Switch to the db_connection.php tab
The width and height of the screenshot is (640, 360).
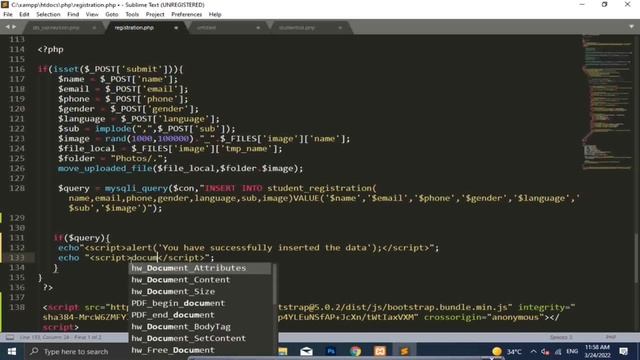coord(56,28)
